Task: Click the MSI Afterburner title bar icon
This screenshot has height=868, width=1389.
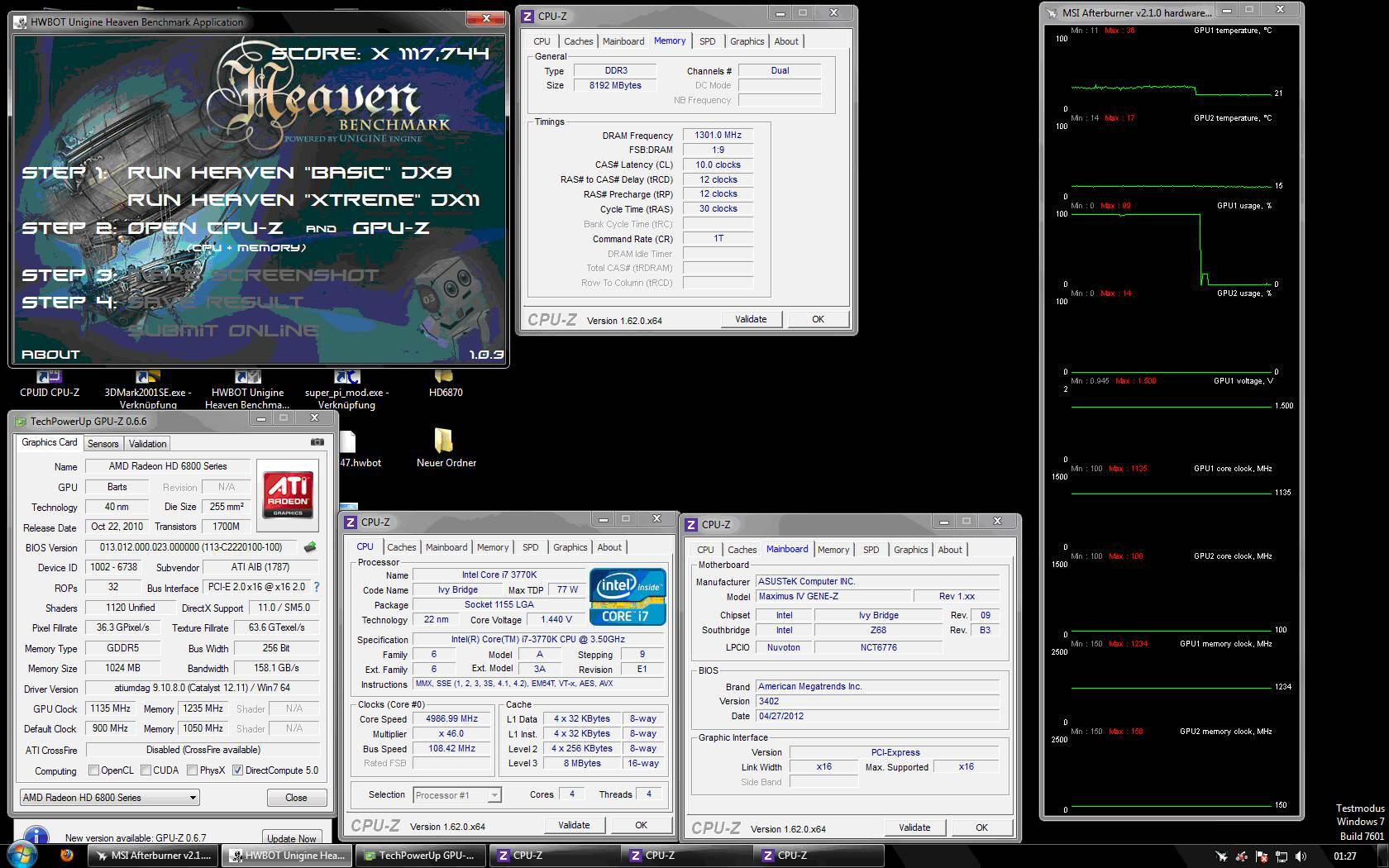Action: point(1052,12)
